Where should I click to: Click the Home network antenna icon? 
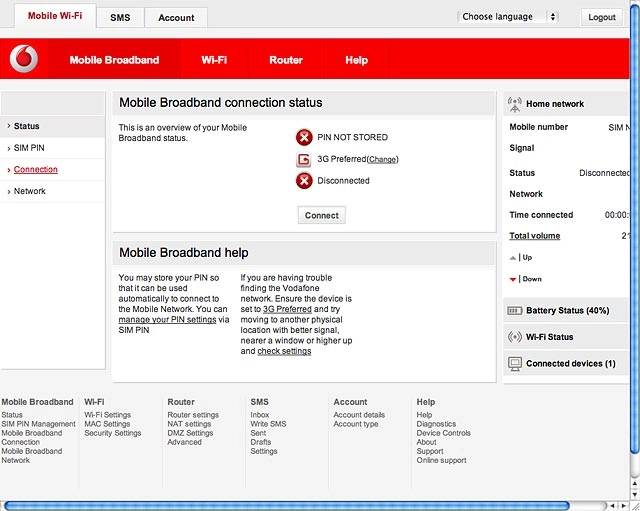click(x=515, y=104)
